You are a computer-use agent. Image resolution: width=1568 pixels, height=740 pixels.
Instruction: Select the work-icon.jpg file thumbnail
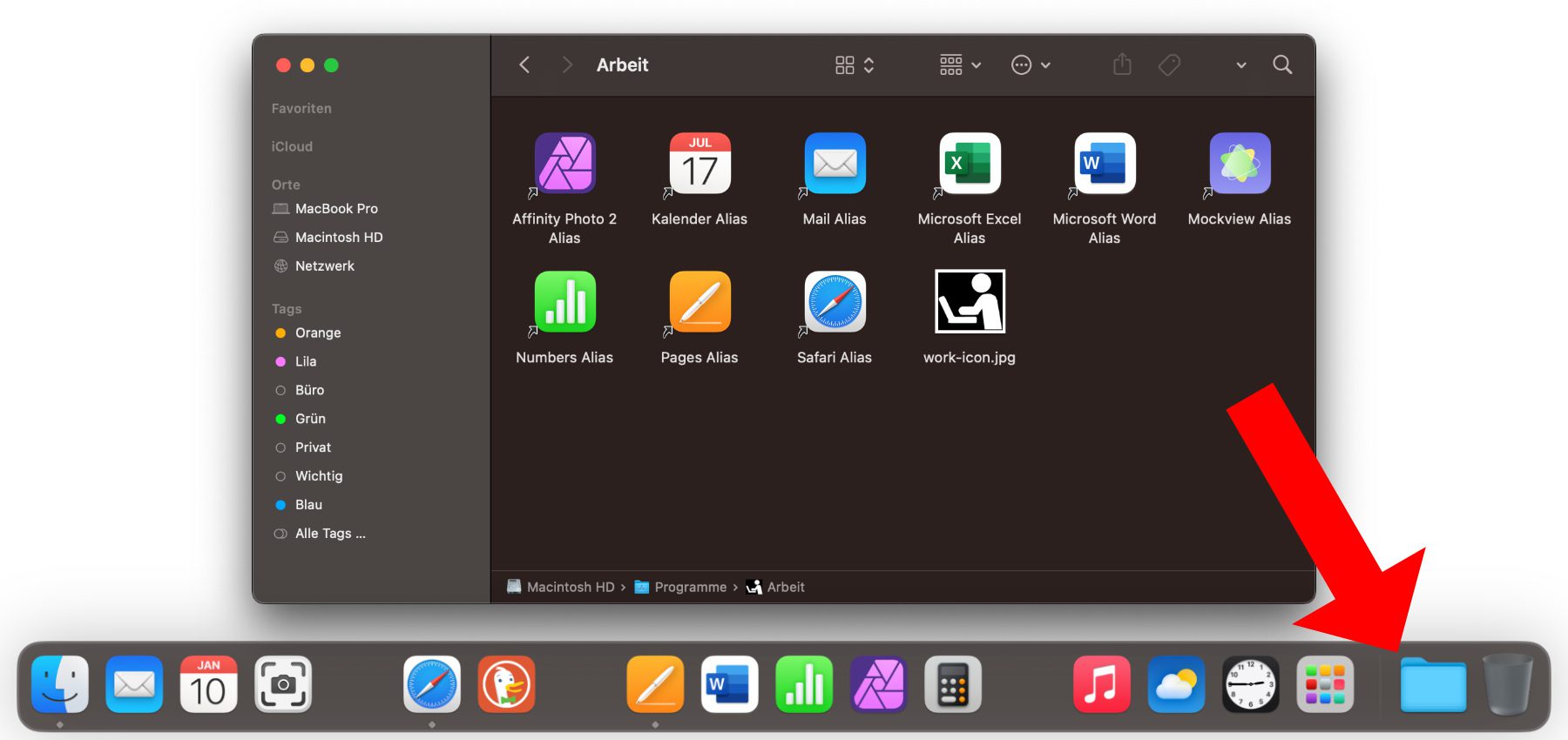pyautogui.click(x=970, y=301)
